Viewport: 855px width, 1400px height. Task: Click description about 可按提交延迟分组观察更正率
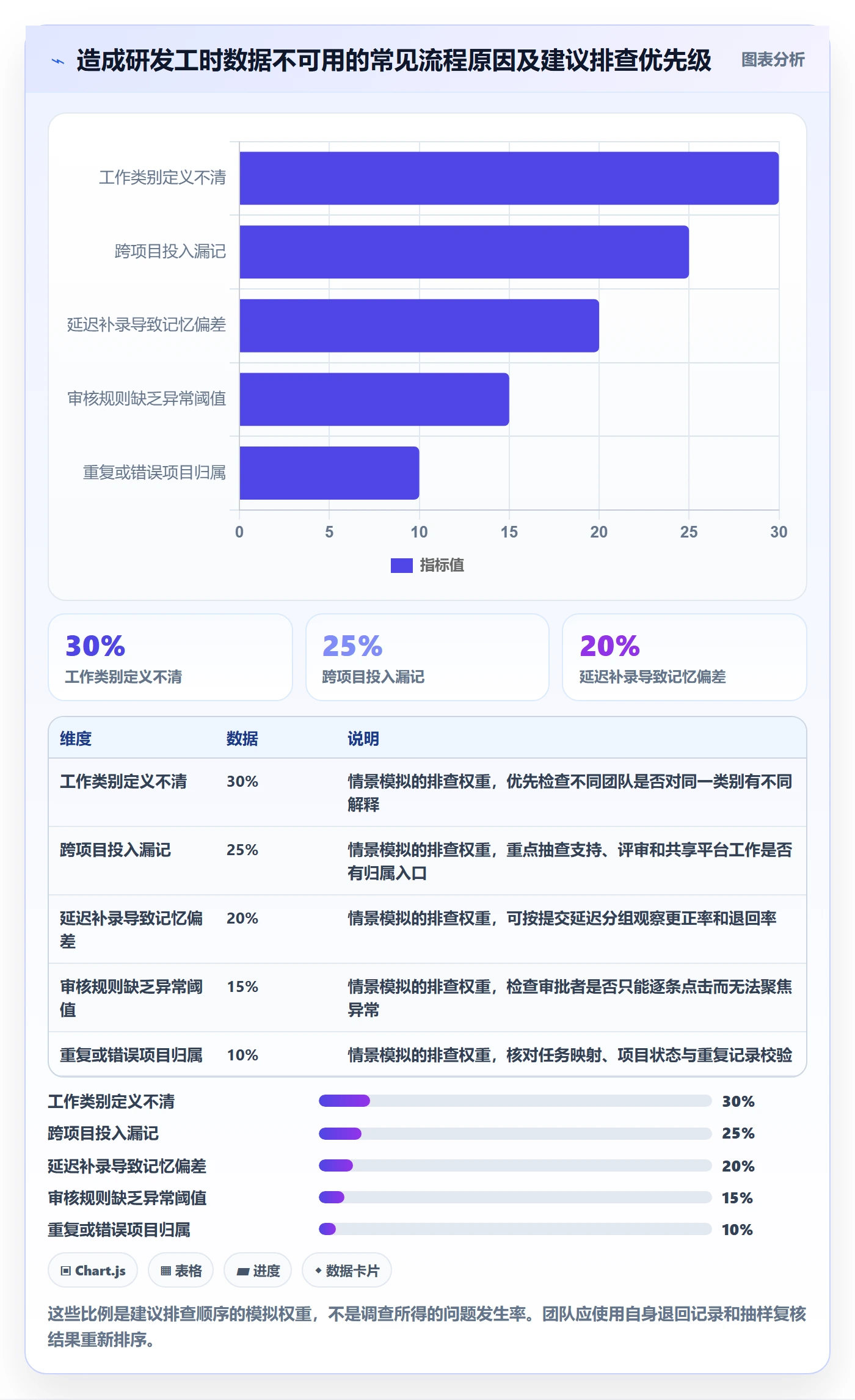[x=562, y=918]
